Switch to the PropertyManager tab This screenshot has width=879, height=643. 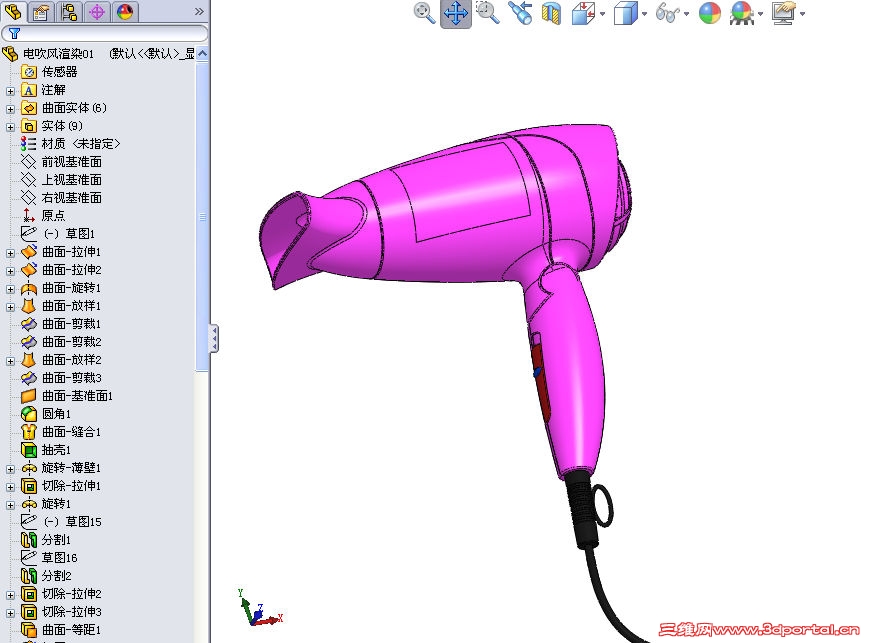click(x=40, y=12)
